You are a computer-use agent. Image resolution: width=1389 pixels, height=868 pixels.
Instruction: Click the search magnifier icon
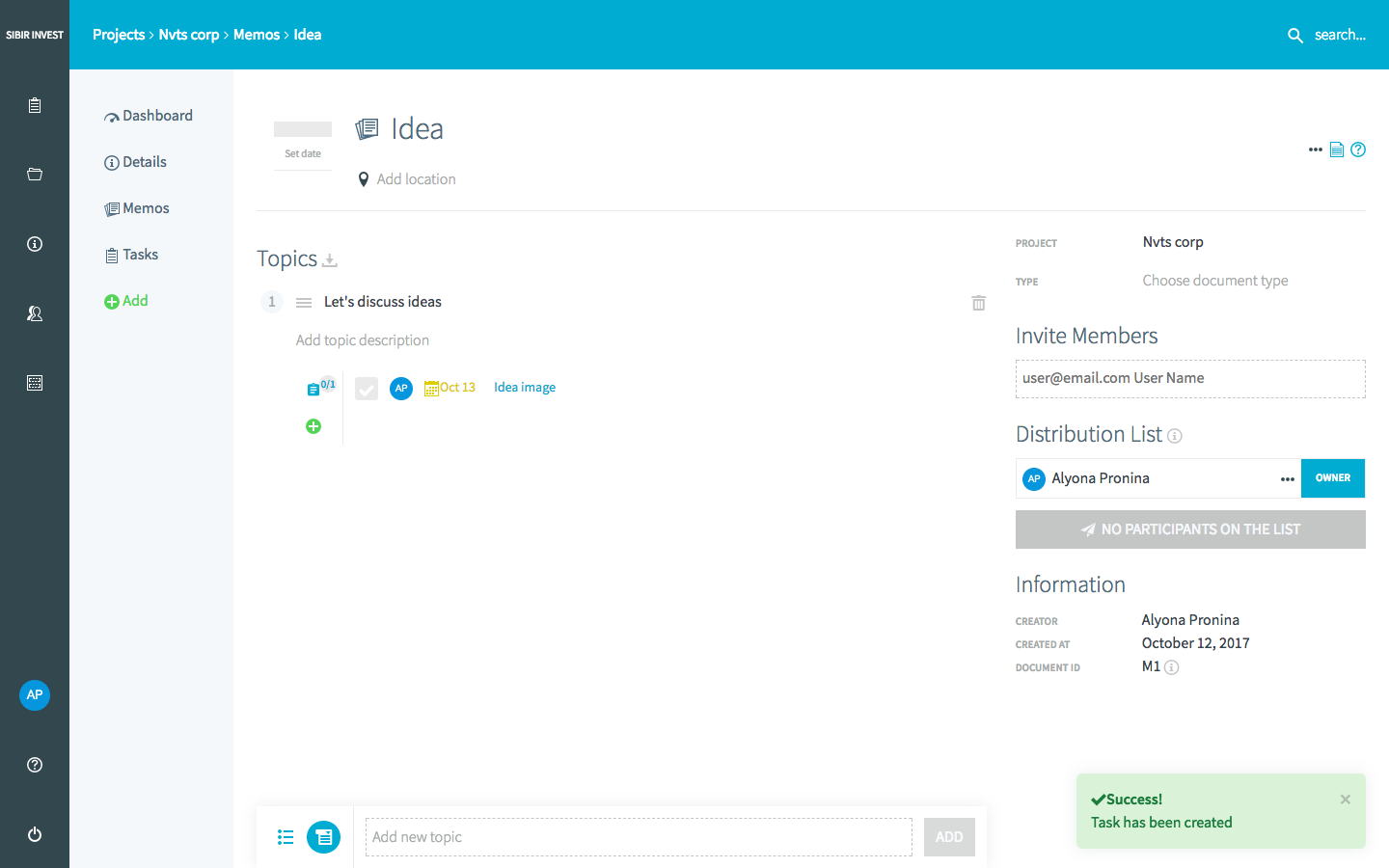click(x=1295, y=36)
